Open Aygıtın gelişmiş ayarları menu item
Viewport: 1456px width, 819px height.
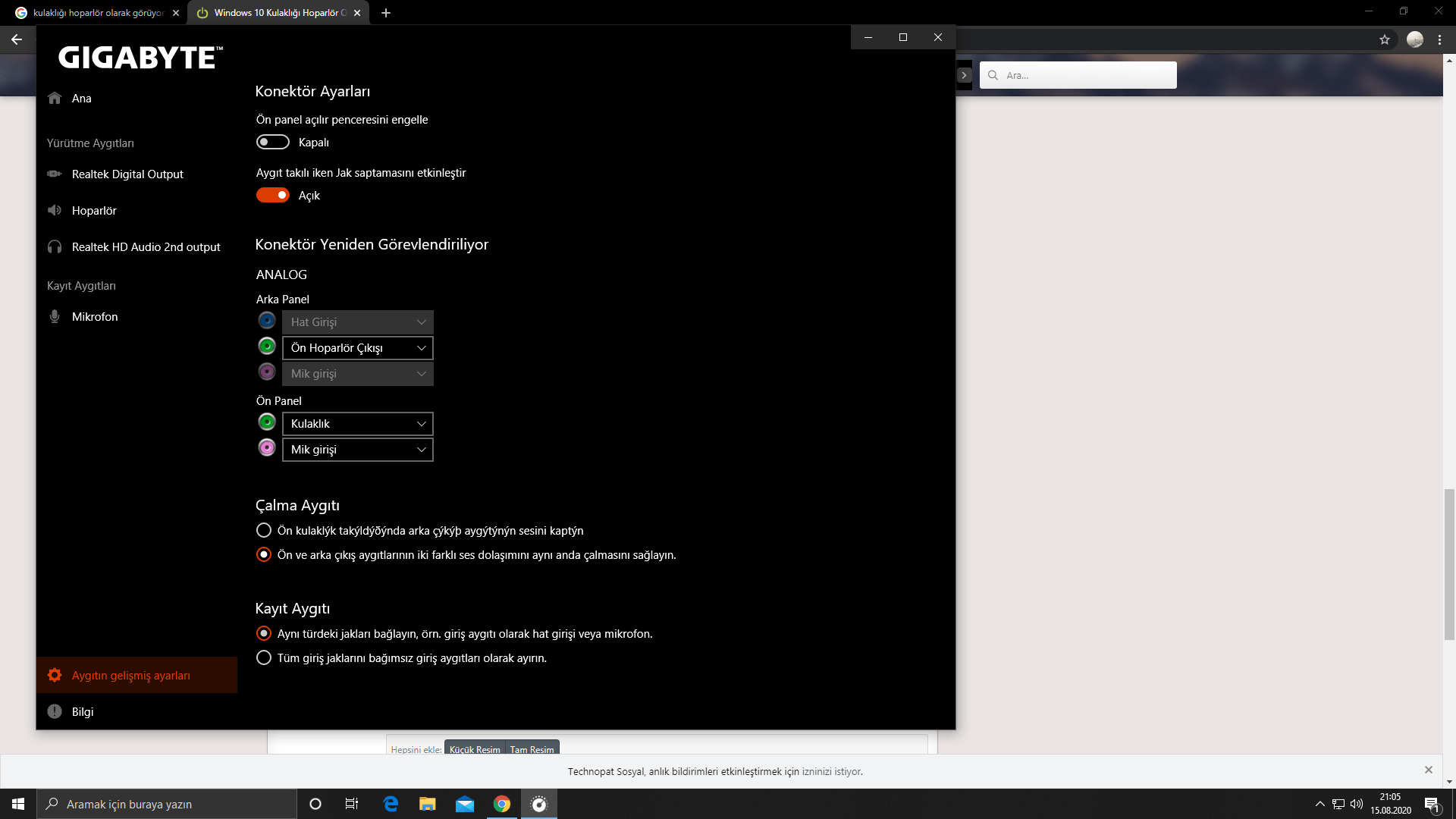(130, 675)
